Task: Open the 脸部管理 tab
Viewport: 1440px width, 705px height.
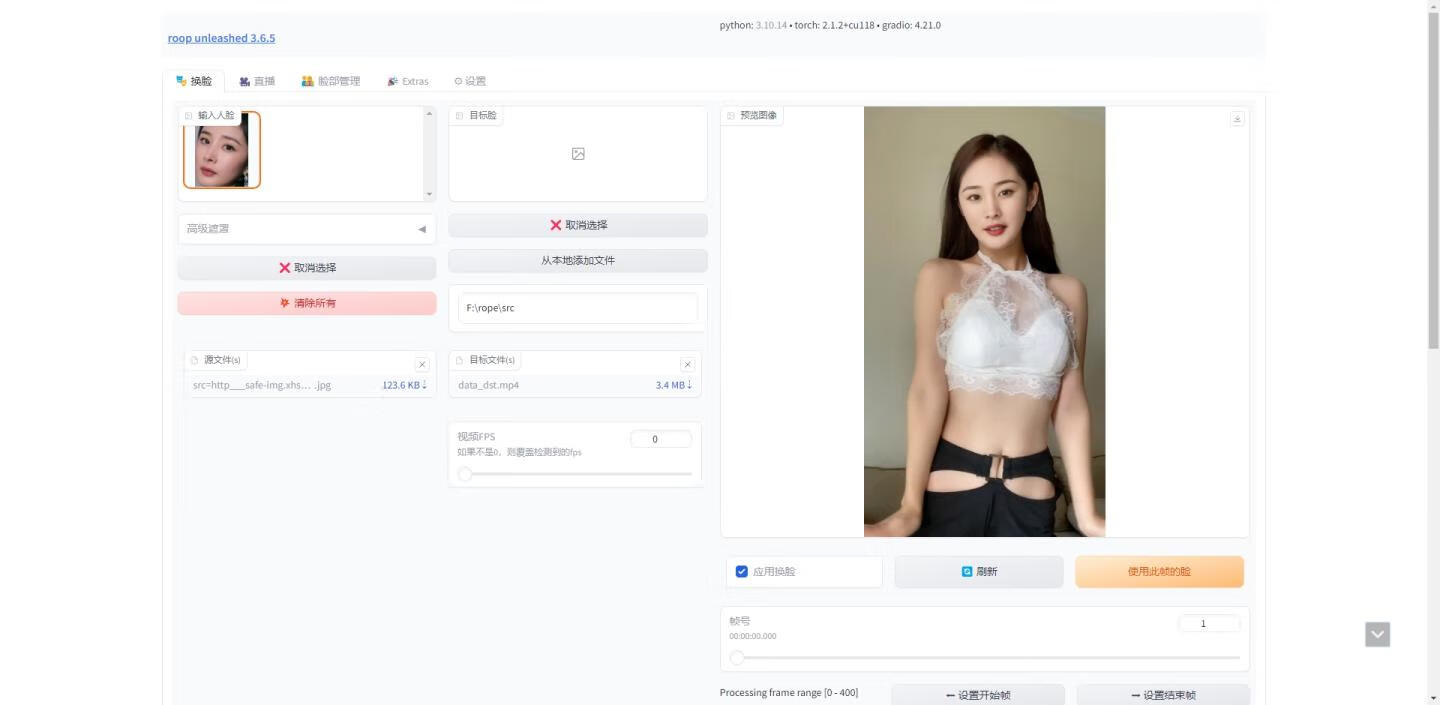Action: pyautogui.click(x=330, y=81)
